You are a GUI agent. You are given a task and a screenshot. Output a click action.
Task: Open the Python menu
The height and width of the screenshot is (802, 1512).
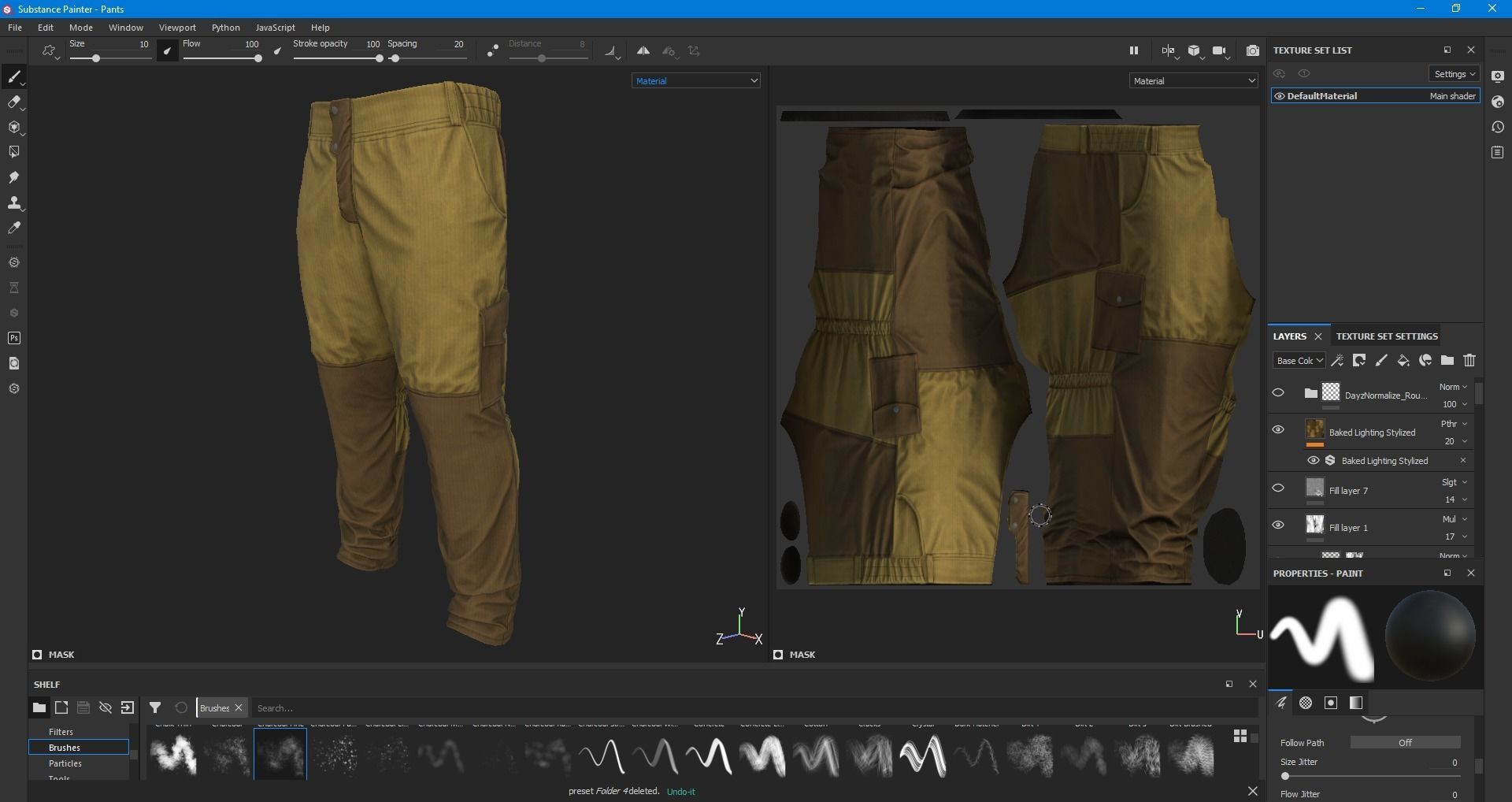click(x=225, y=27)
